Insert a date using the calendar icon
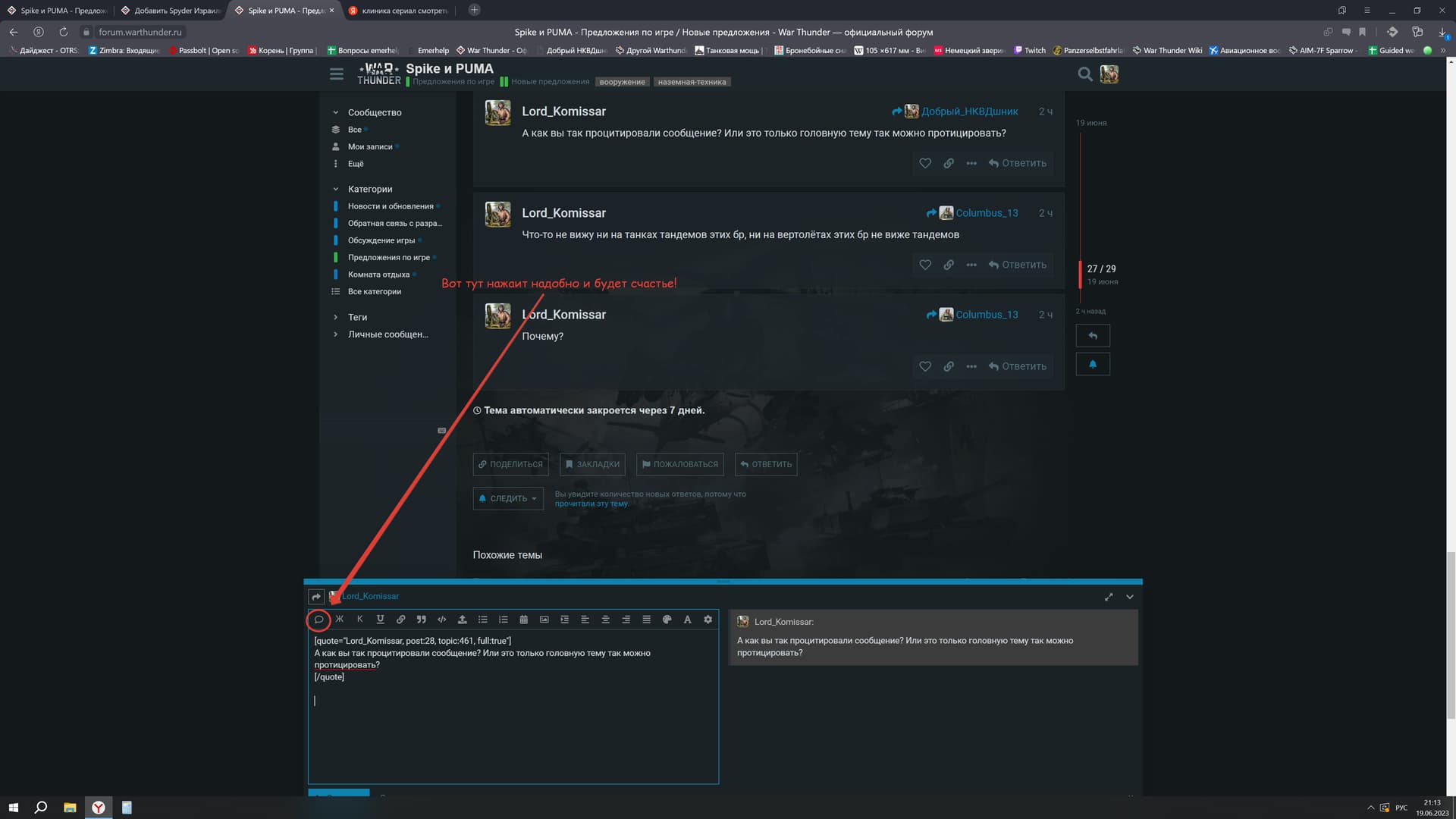 (523, 620)
